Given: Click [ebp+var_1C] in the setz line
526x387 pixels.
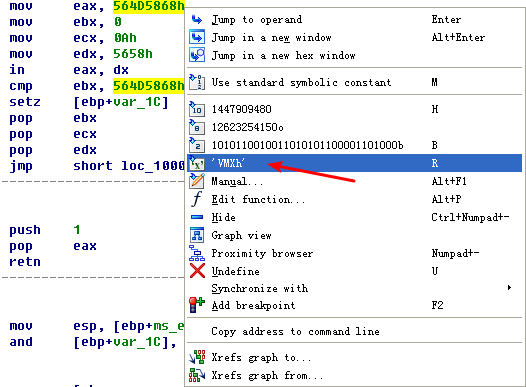Looking at the screenshot, I should [121, 102].
